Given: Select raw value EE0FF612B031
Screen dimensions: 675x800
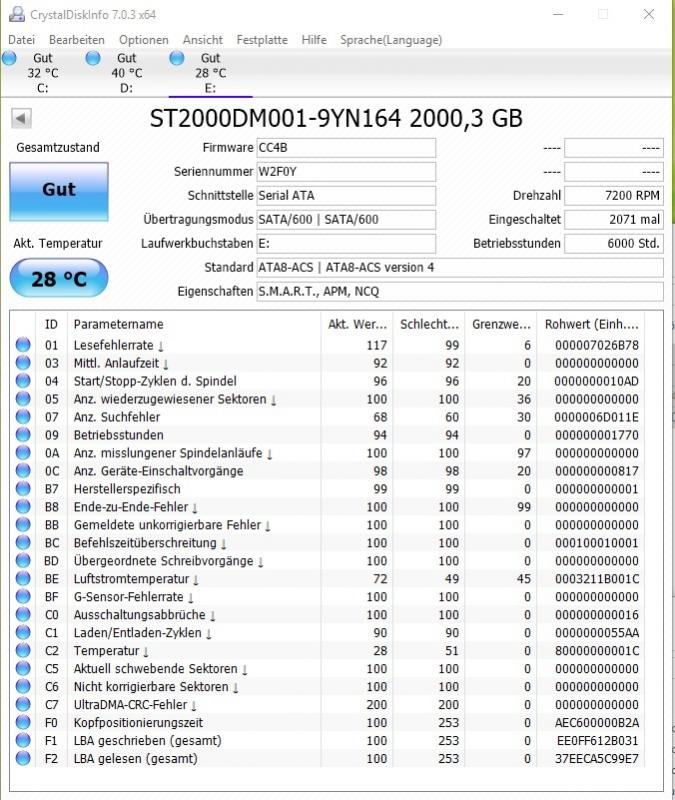Looking at the screenshot, I should pyautogui.click(x=597, y=741).
